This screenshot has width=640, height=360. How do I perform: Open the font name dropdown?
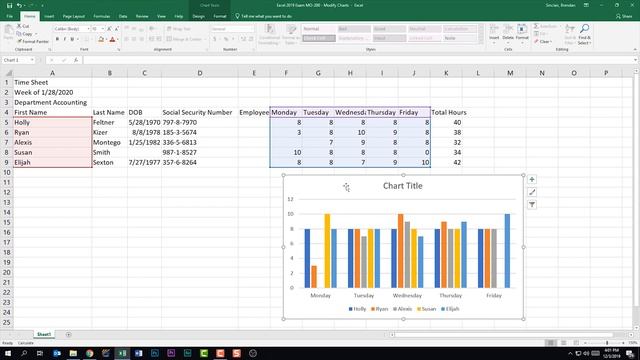[x=88, y=29]
